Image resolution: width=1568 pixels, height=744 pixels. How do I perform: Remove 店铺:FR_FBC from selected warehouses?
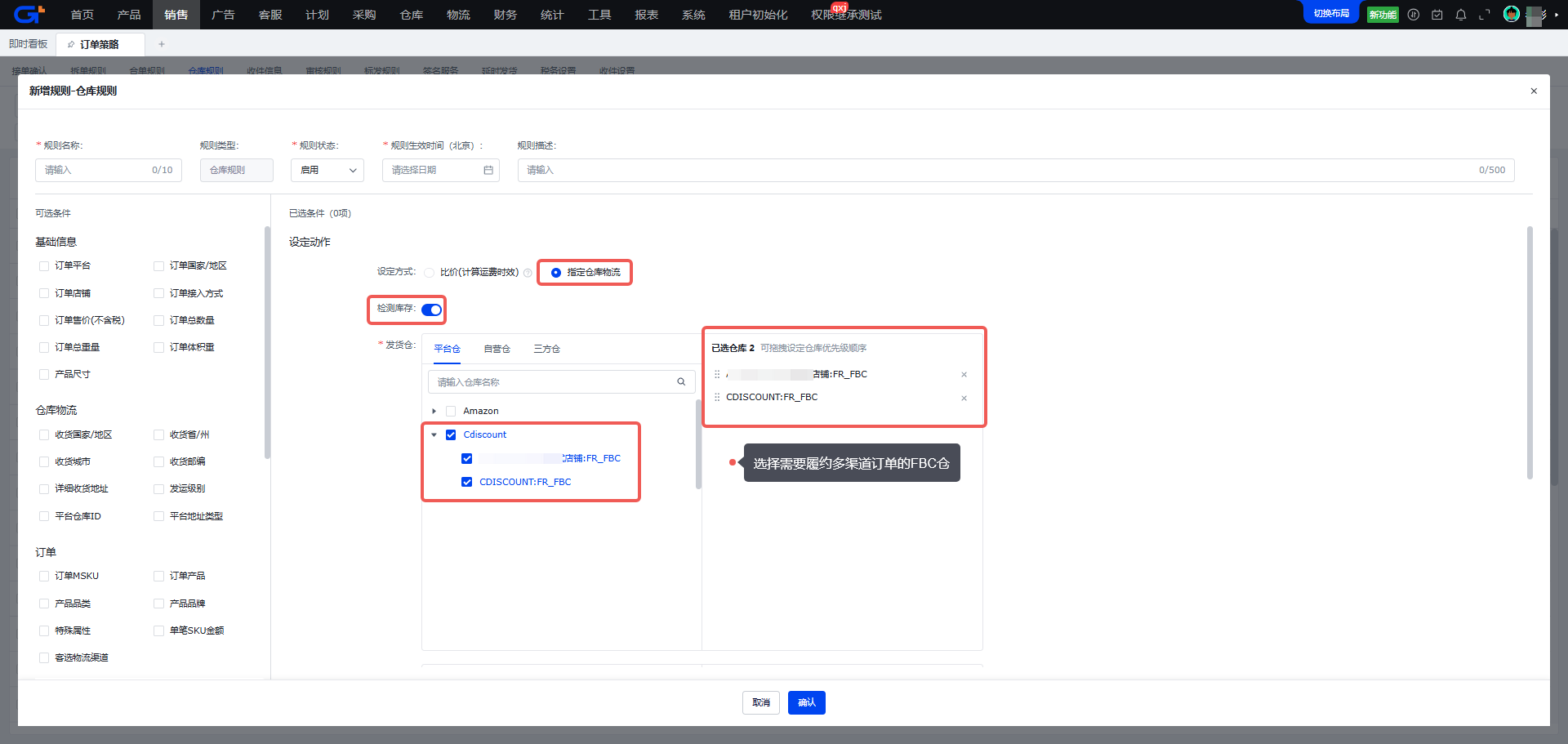pos(964,375)
